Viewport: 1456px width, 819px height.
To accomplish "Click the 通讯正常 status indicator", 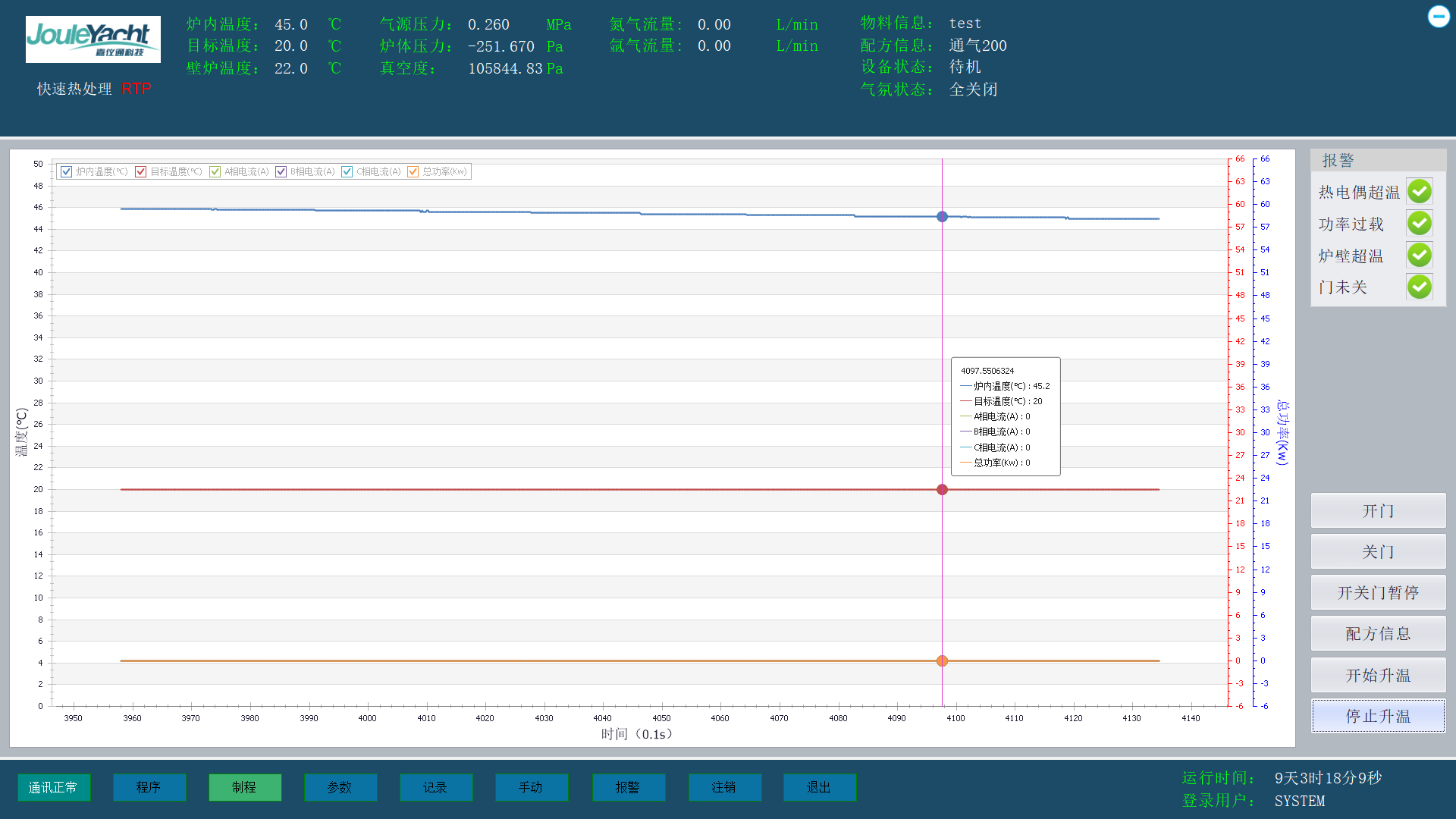I will [53, 787].
